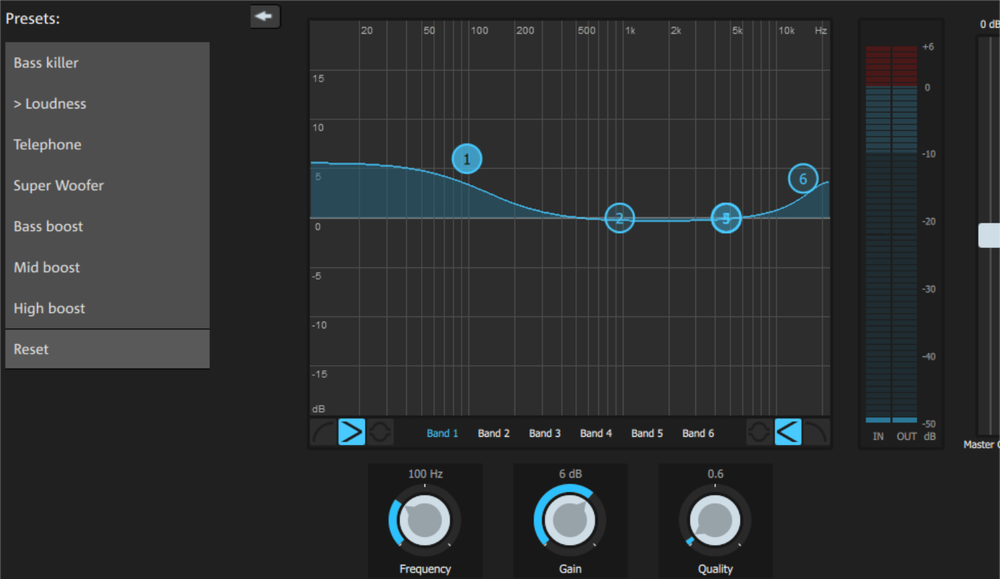
Task: Click band node 5 on the EQ curve
Action: point(727,218)
